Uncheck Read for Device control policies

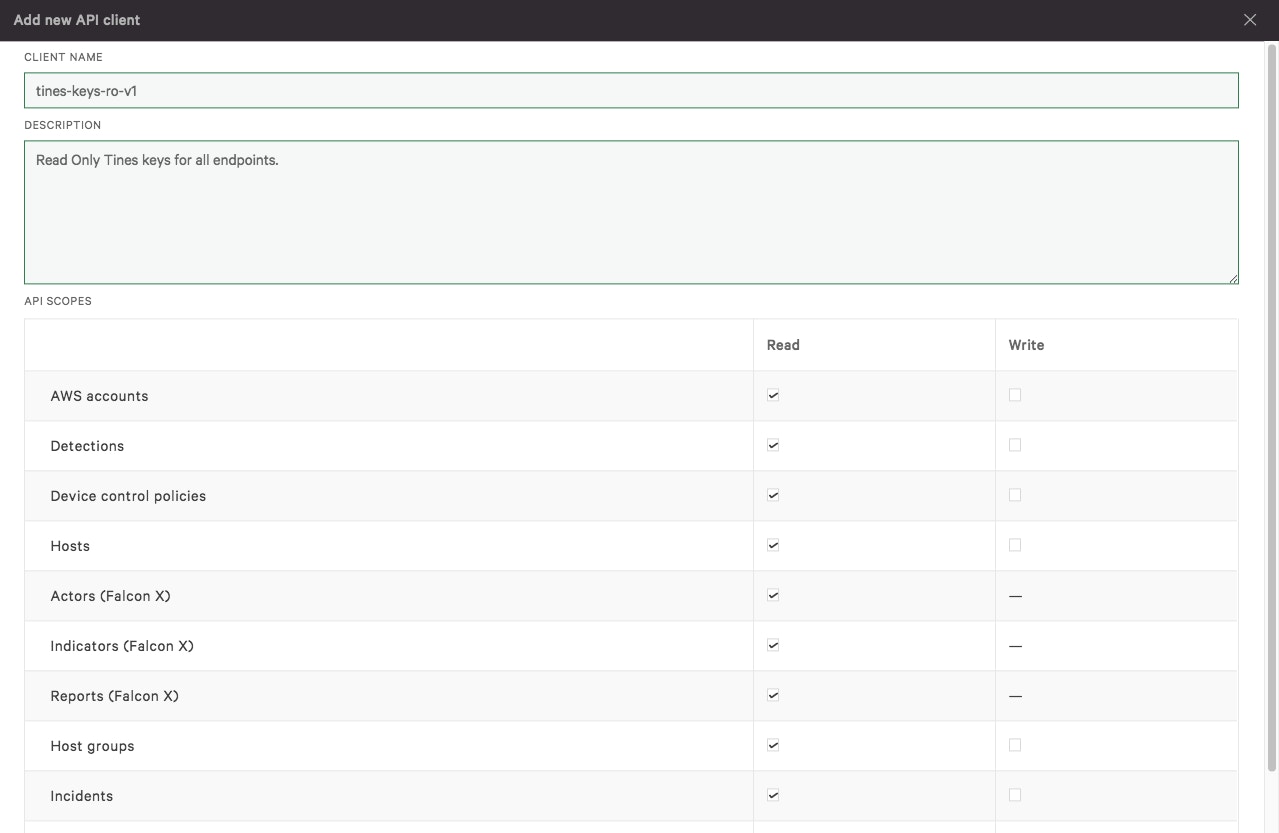pyautogui.click(x=773, y=495)
